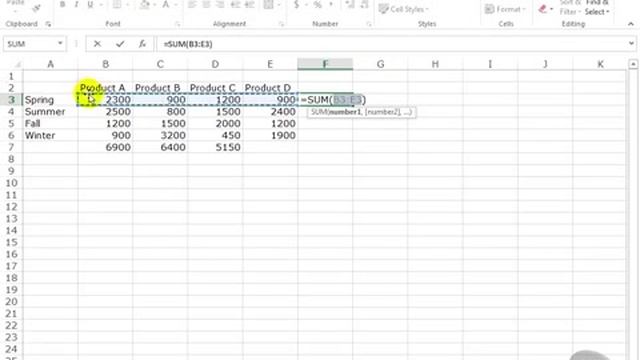The width and height of the screenshot is (640, 360).
Task: Select cell containing 2400
Action: (270, 111)
